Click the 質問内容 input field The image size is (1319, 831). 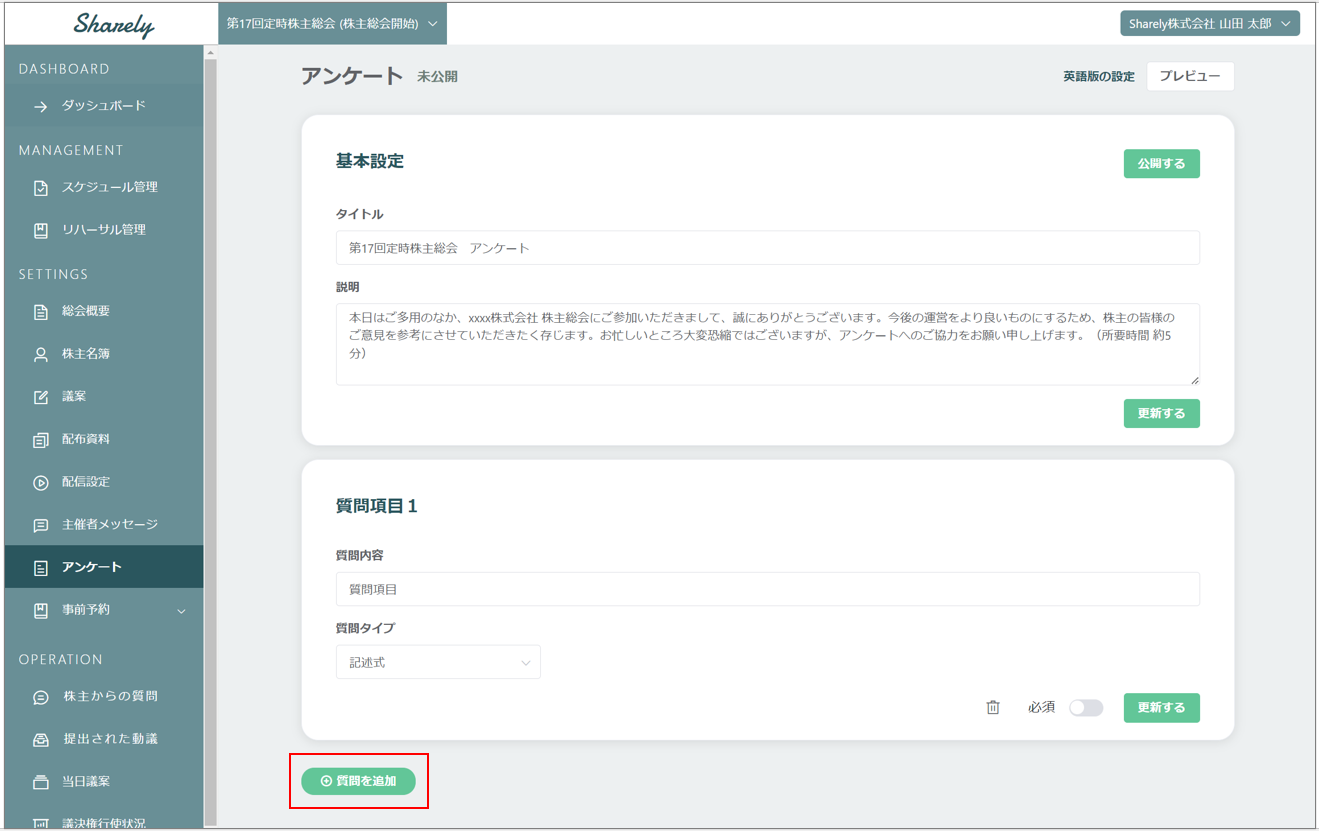(x=767, y=589)
